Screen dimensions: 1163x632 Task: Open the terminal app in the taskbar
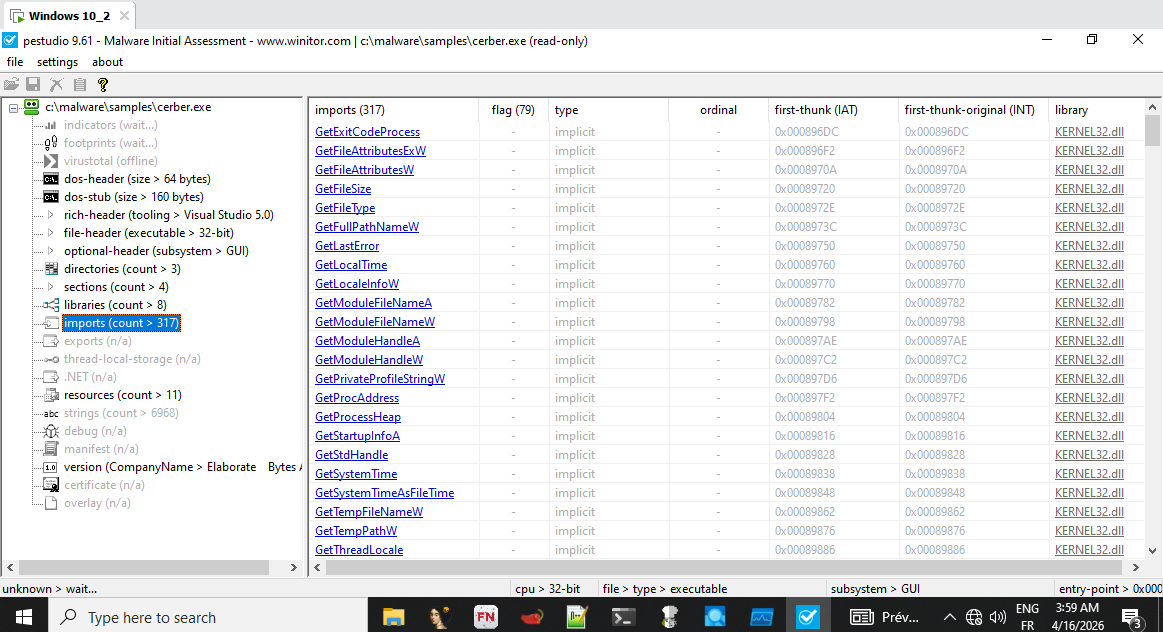pyautogui.click(x=623, y=616)
